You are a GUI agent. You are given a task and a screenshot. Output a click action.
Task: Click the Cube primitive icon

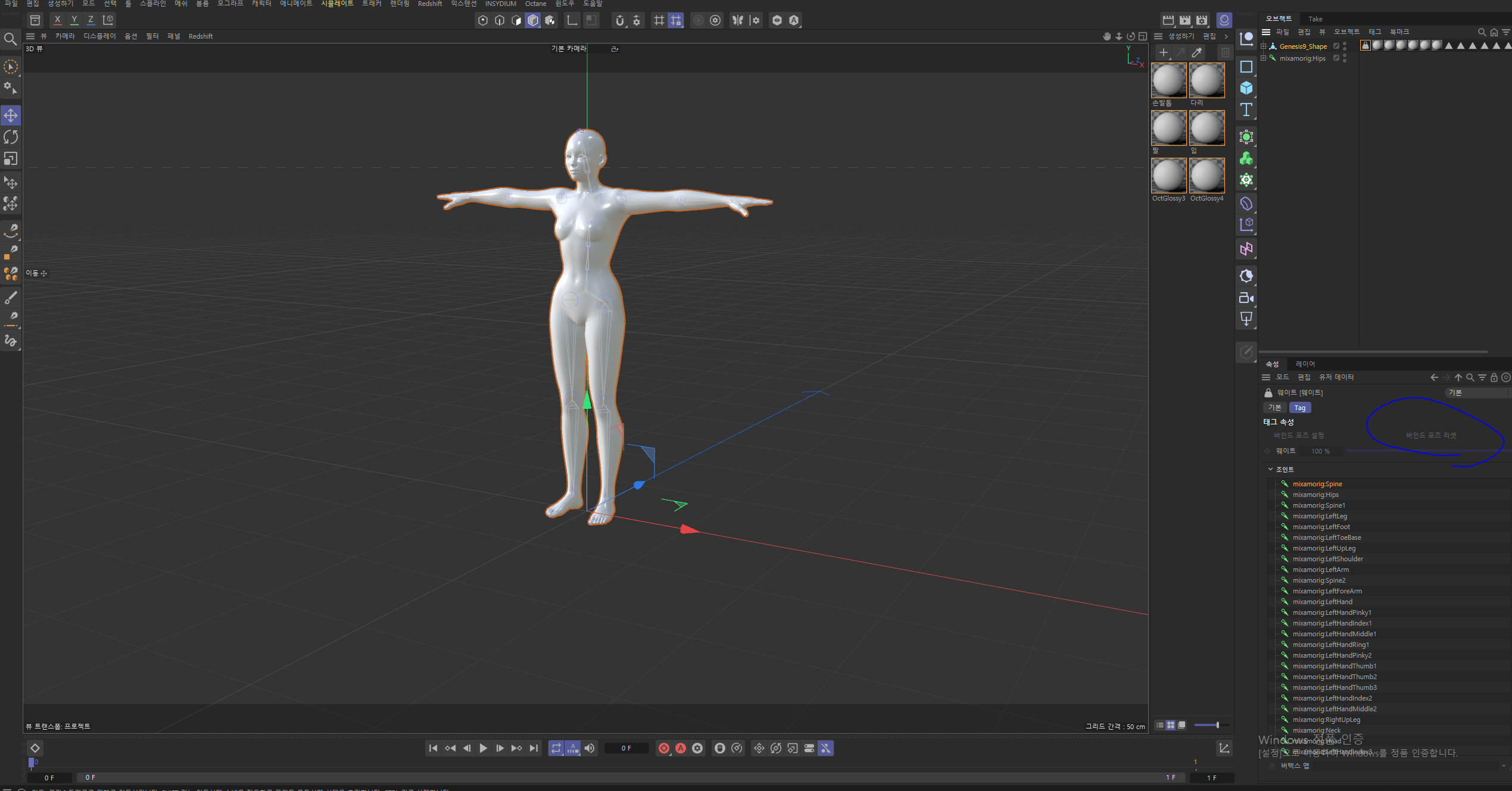coord(1246,88)
